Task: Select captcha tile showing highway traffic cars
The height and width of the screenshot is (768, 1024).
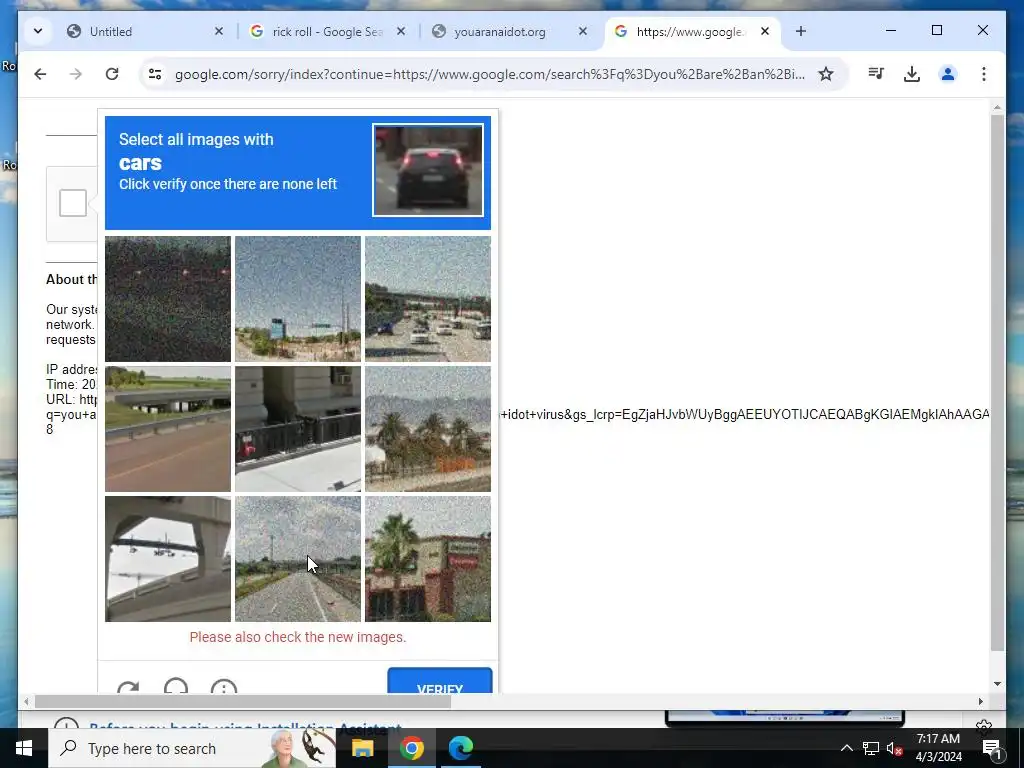Action: 428,298
